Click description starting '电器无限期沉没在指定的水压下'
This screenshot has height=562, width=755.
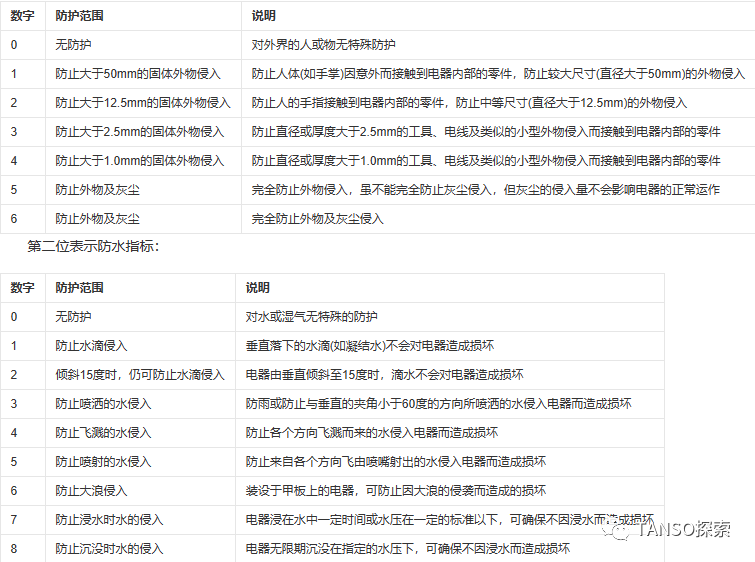[408, 549]
